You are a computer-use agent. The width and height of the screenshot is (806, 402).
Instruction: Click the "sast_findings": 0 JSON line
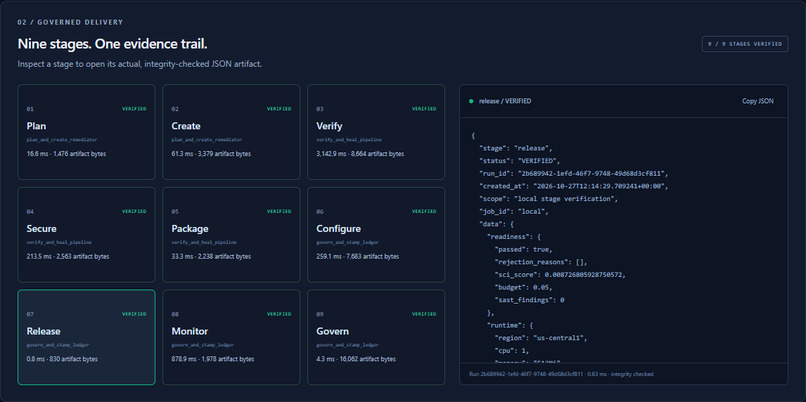tap(529, 300)
